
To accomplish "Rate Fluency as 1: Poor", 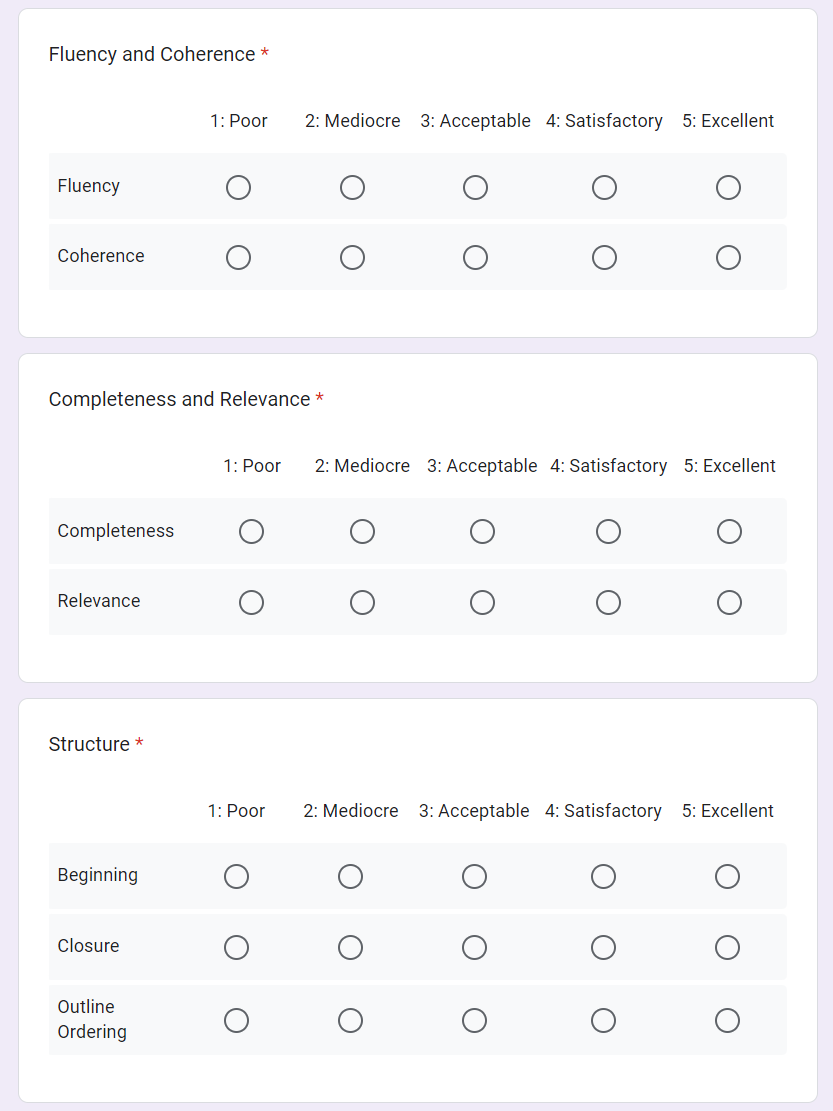I will coord(238,188).
